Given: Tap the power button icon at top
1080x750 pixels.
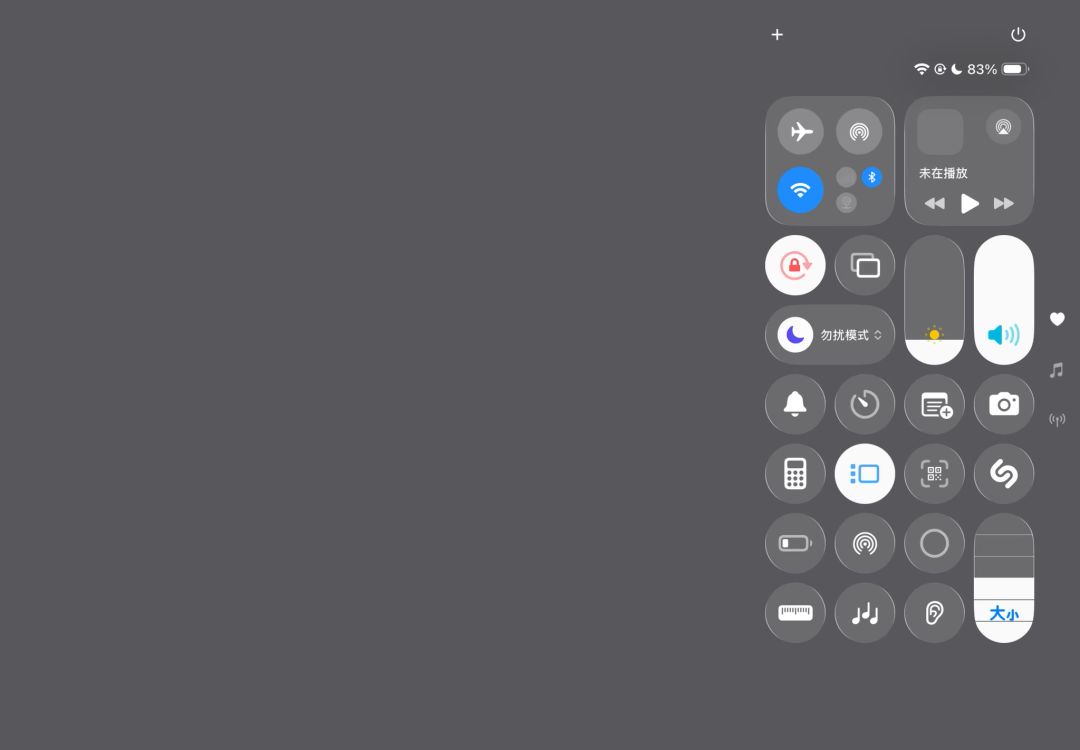Looking at the screenshot, I should tap(1018, 34).
